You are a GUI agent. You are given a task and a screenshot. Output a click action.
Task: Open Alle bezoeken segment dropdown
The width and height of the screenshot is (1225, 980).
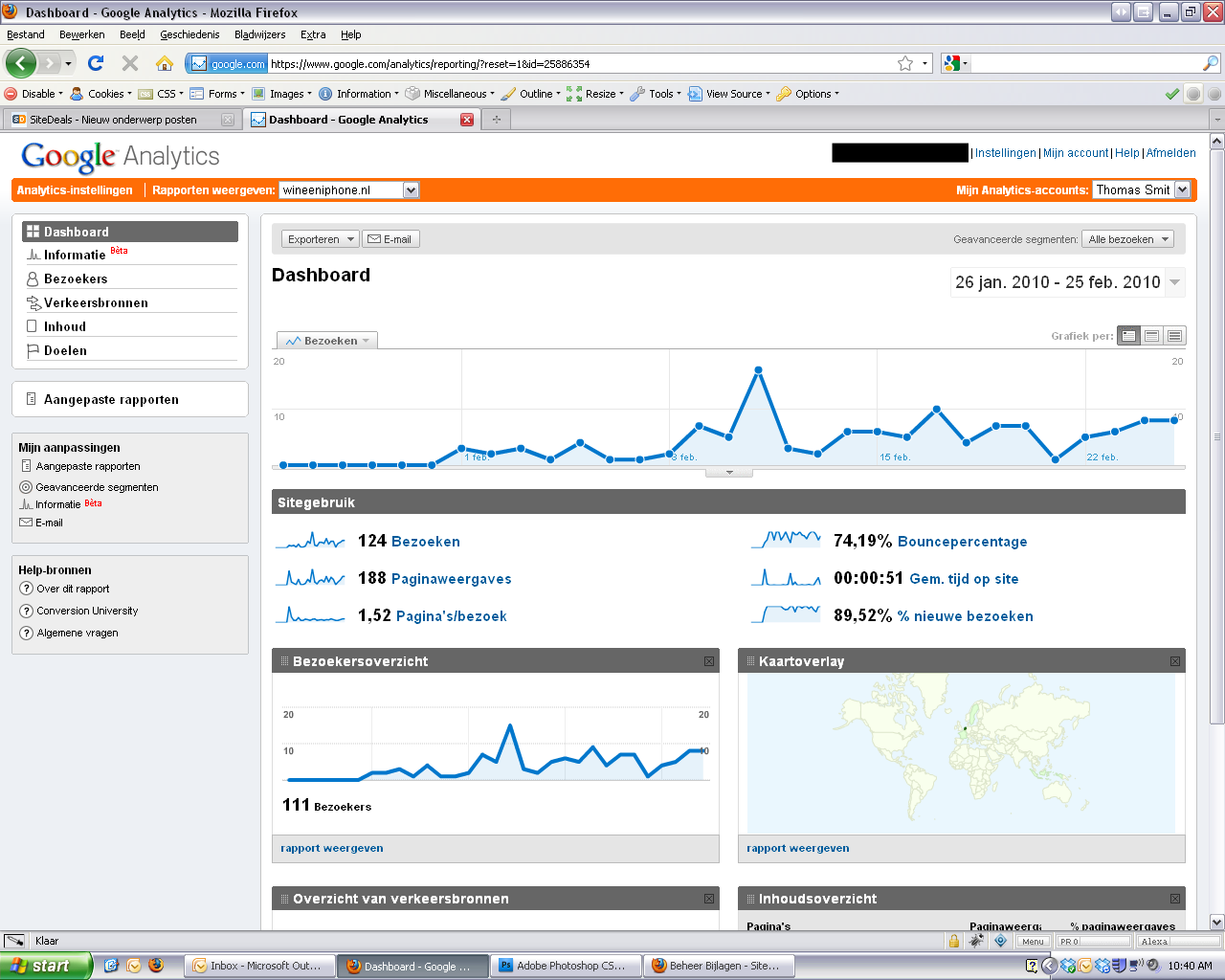click(1129, 239)
